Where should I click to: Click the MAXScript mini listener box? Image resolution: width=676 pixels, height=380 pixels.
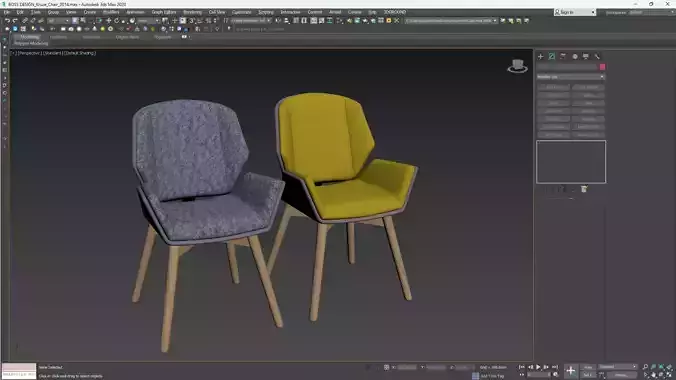(19, 371)
